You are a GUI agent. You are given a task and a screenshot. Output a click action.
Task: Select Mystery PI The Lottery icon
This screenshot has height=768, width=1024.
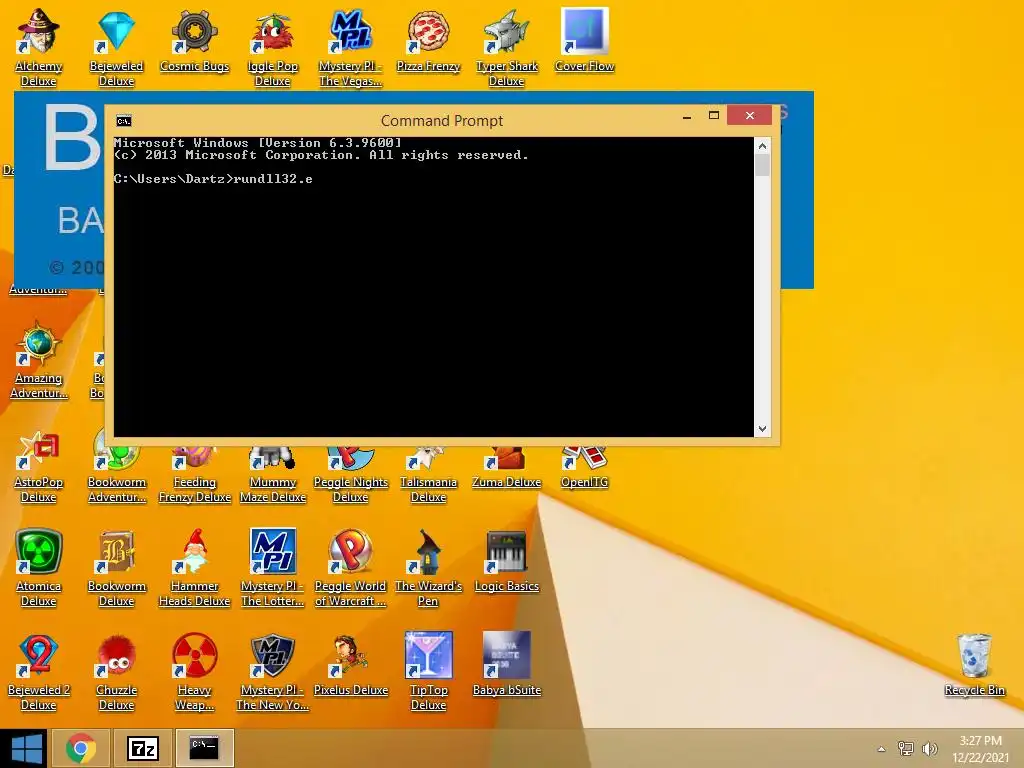coord(272,567)
